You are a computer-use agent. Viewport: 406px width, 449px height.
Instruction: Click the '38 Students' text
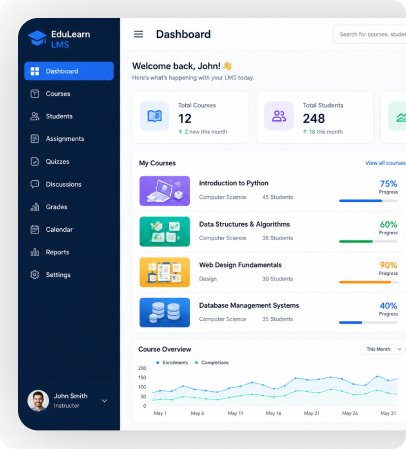(277, 238)
